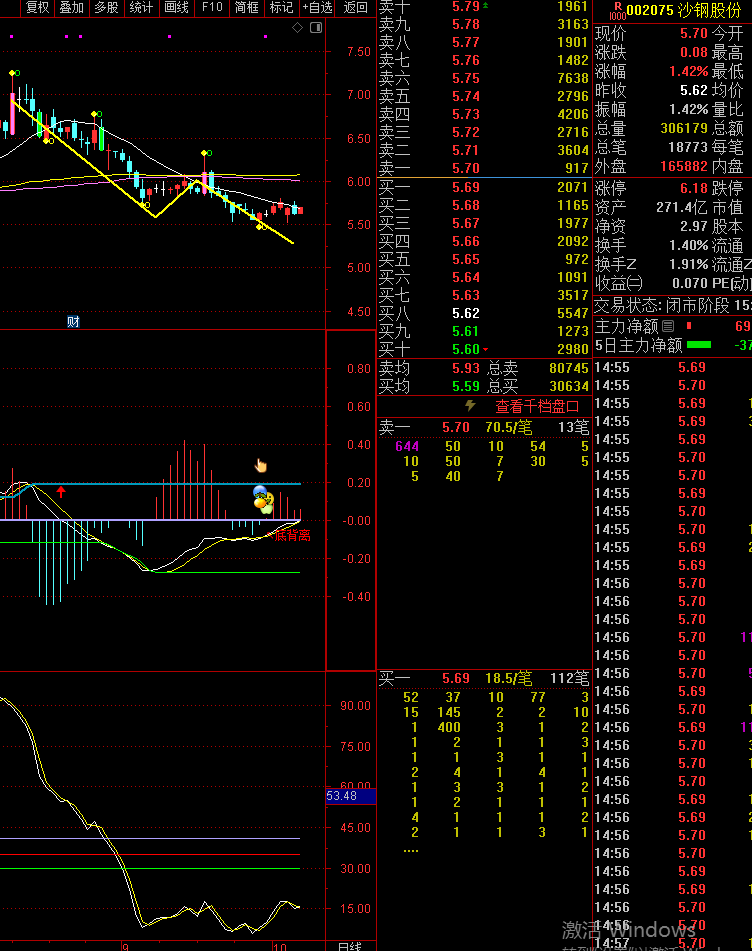752x951 pixels.
Task: Click the 53.48 value marker on axis
Action: point(342,796)
